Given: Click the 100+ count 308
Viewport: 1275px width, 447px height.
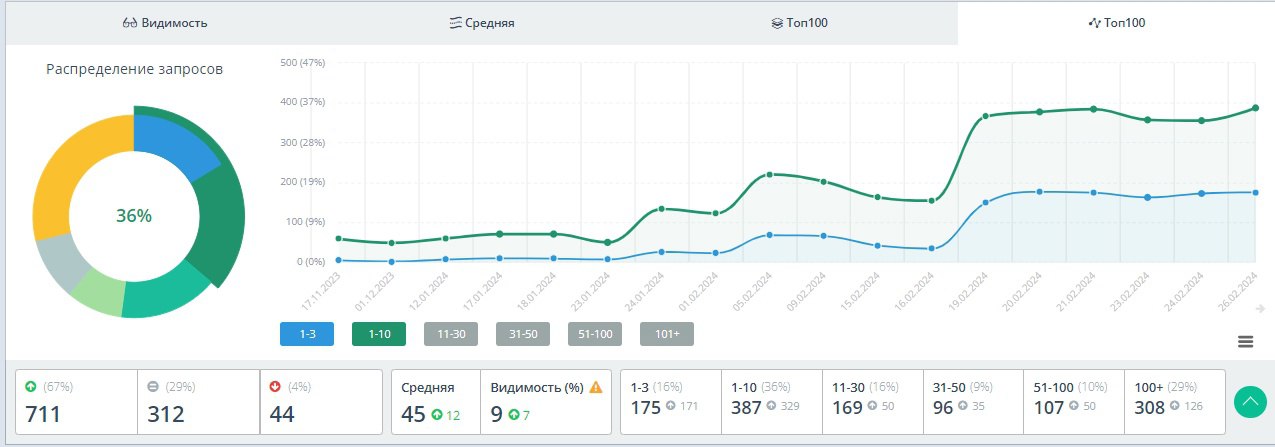Looking at the screenshot, I should pyautogui.click(x=1152, y=406).
